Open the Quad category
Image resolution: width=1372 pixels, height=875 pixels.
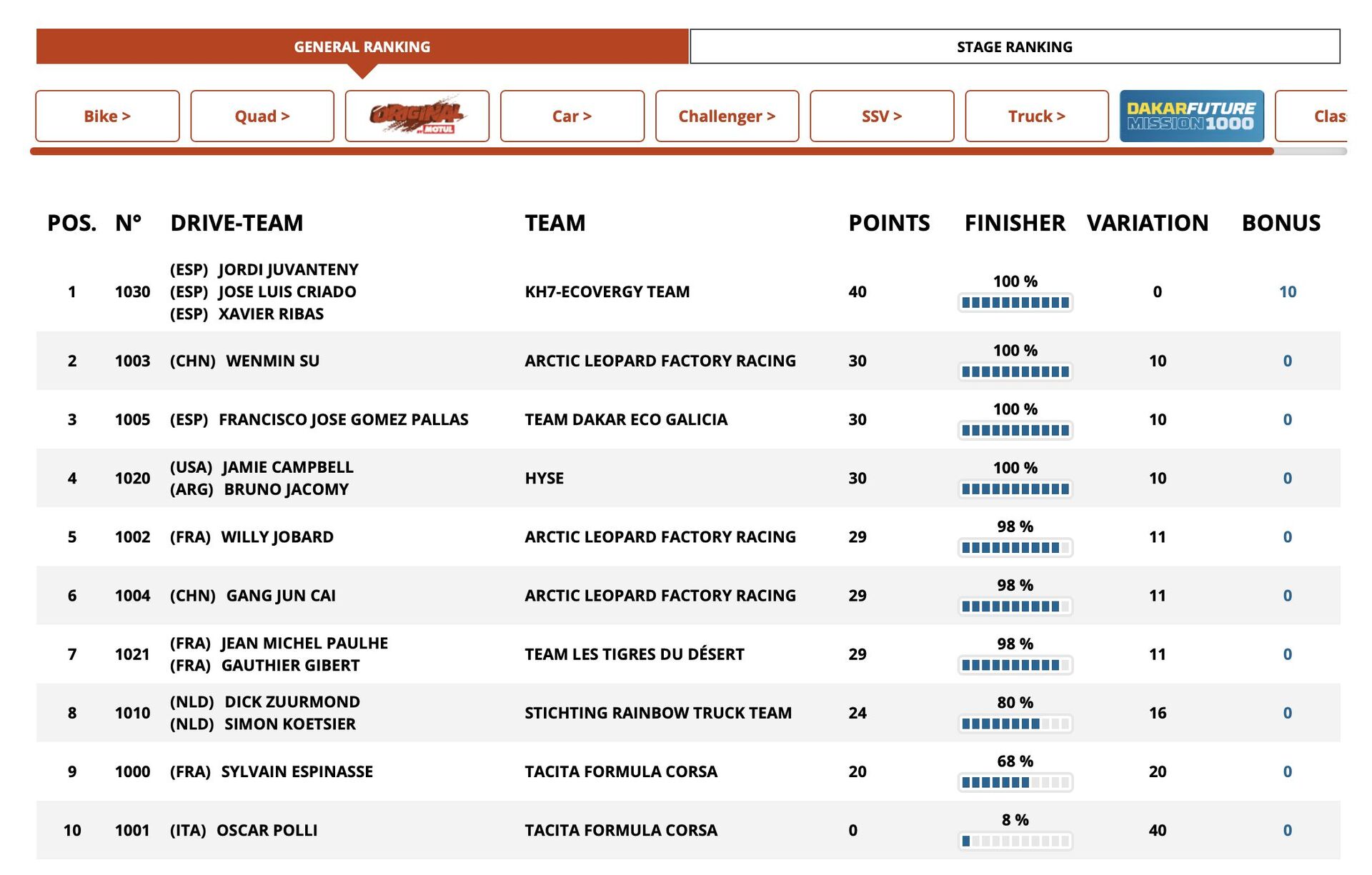coord(262,116)
